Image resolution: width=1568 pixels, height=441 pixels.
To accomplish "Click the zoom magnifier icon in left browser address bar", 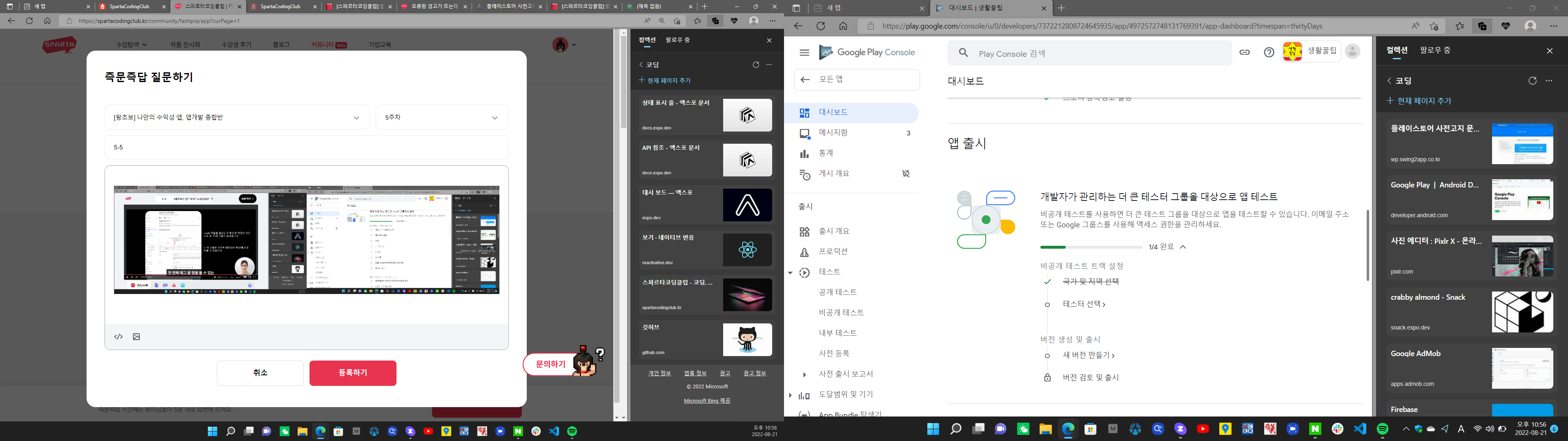I will click(661, 21).
